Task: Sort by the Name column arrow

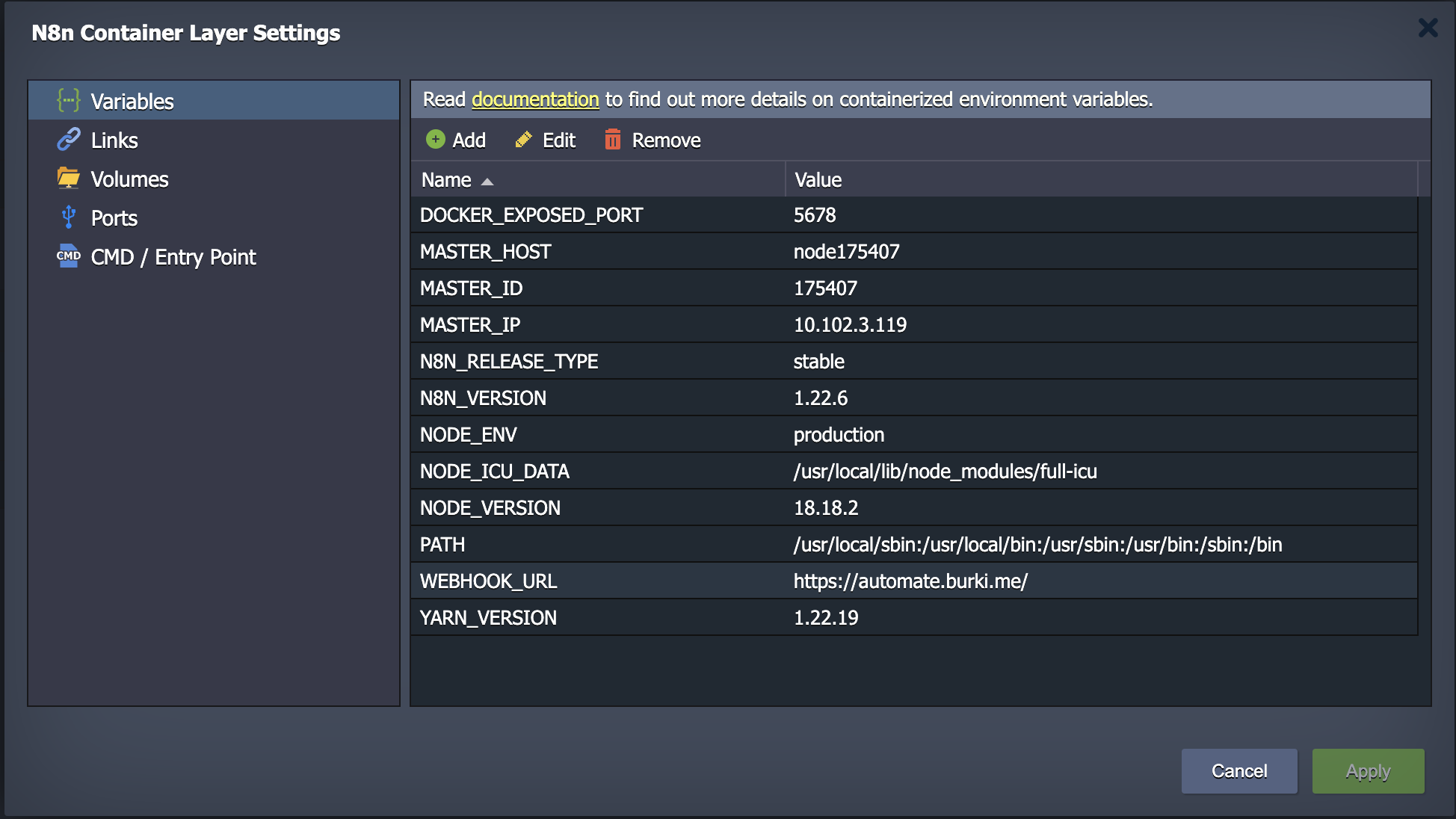Action: 487,181
